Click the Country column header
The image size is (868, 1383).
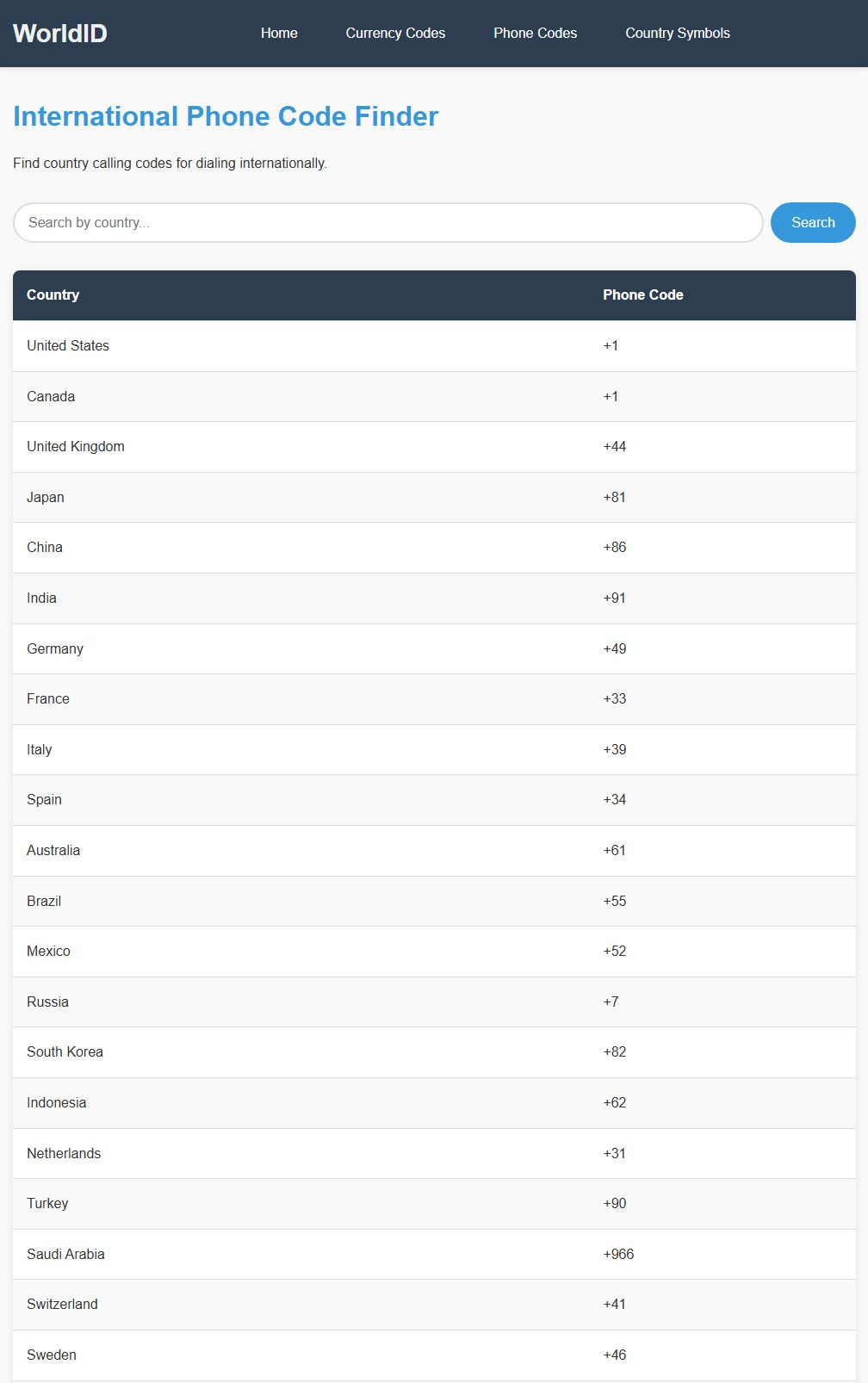click(x=53, y=295)
